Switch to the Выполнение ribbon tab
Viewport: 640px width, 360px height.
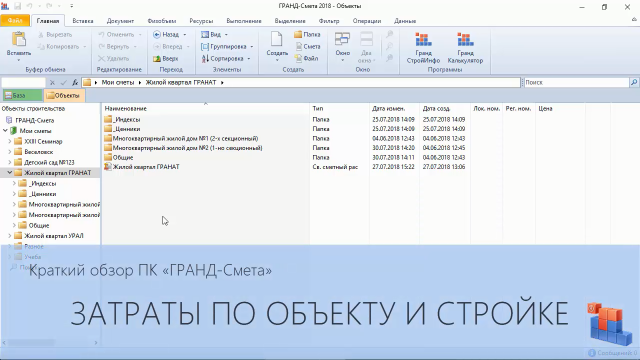pyautogui.click(x=244, y=21)
